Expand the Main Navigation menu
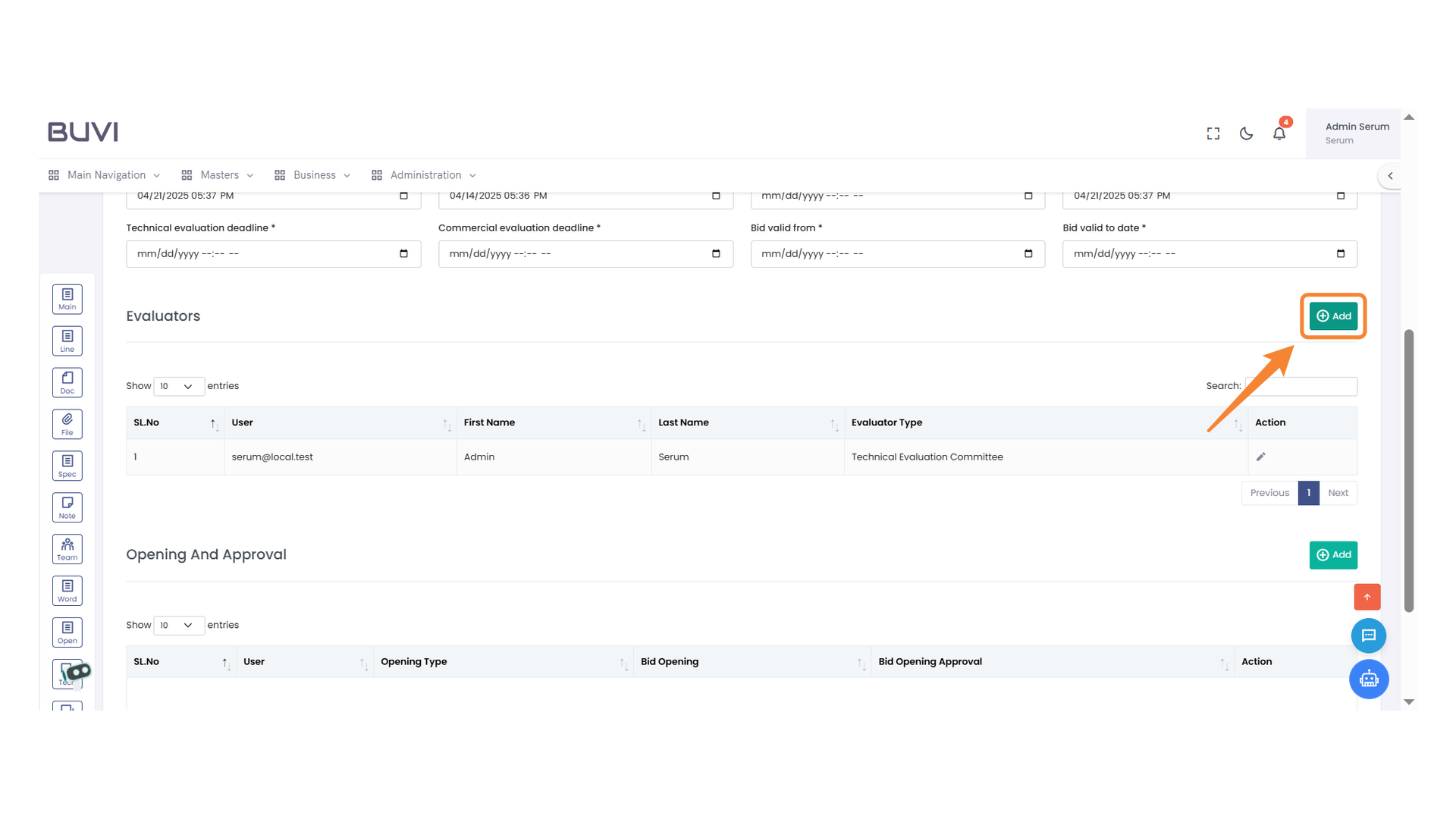Viewport: 1456px width, 819px height. point(105,175)
